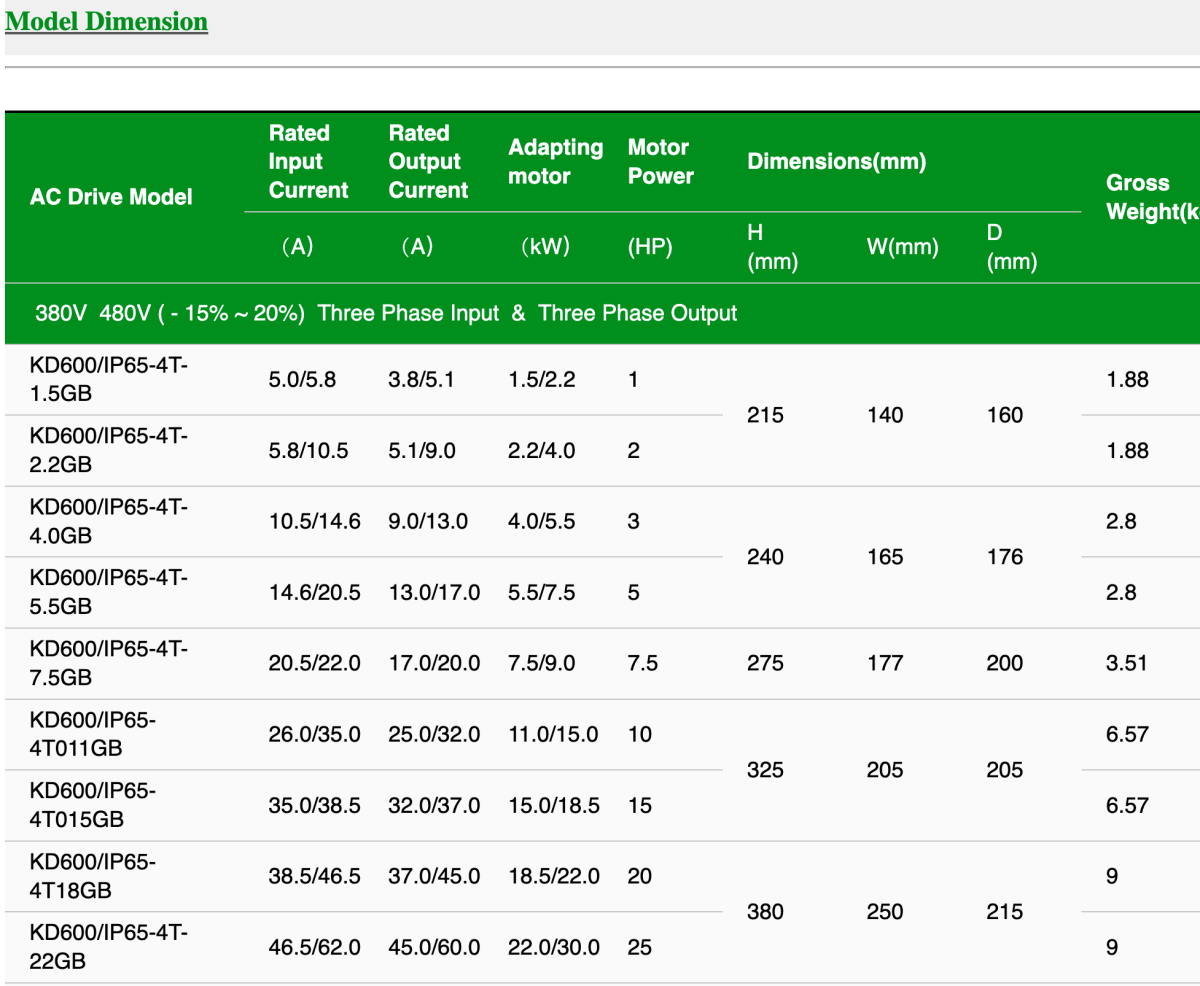Select output current value "45.0/60.0"
The width and height of the screenshot is (1200, 986).
click(x=434, y=947)
